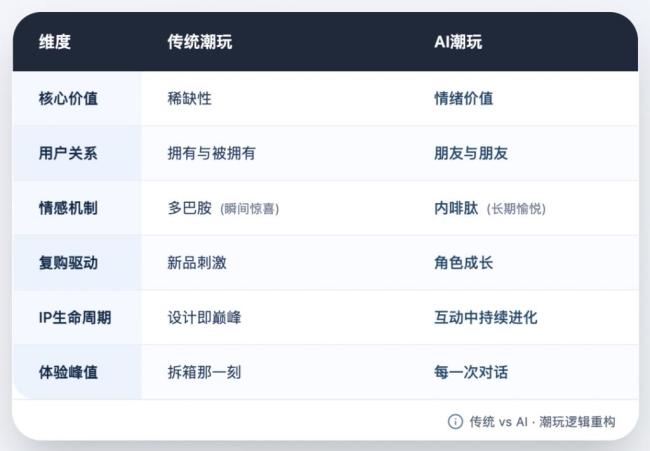Select the 复购驱动 row label
The width and height of the screenshot is (650, 451).
pyautogui.click(x=69, y=263)
